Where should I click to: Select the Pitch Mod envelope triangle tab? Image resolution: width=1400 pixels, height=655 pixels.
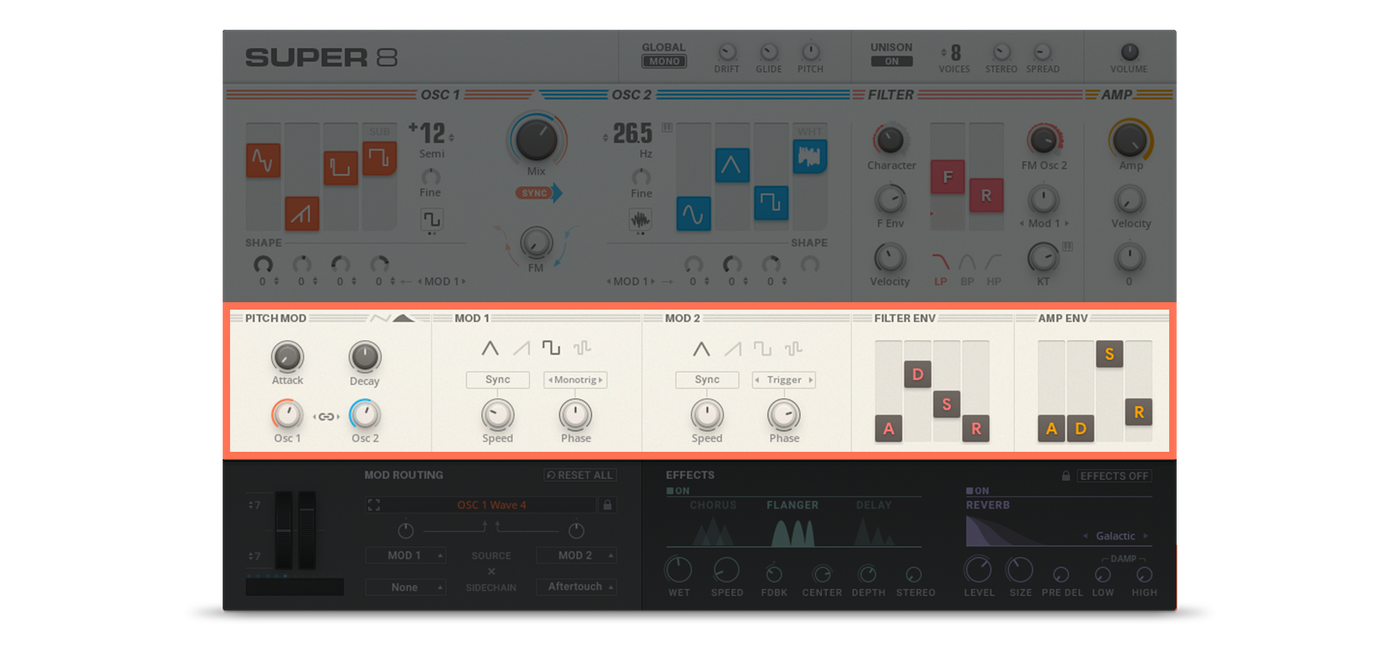[x=404, y=318]
